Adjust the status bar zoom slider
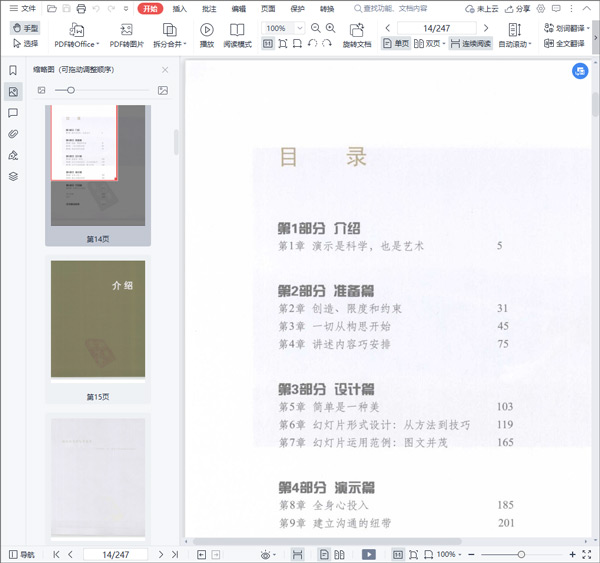 pos(521,554)
